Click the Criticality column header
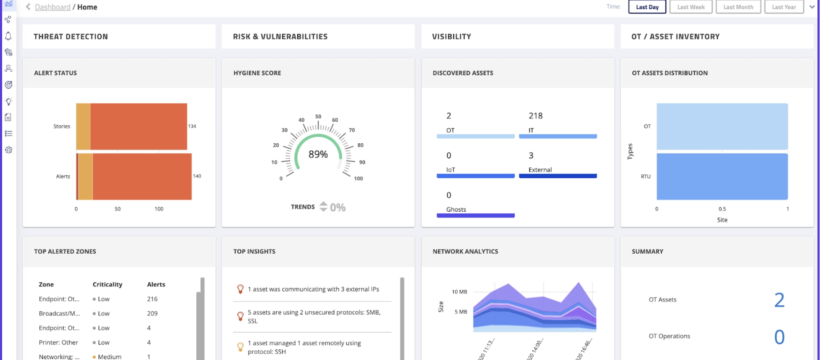This screenshot has width=820, height=360. click(107, 284)
